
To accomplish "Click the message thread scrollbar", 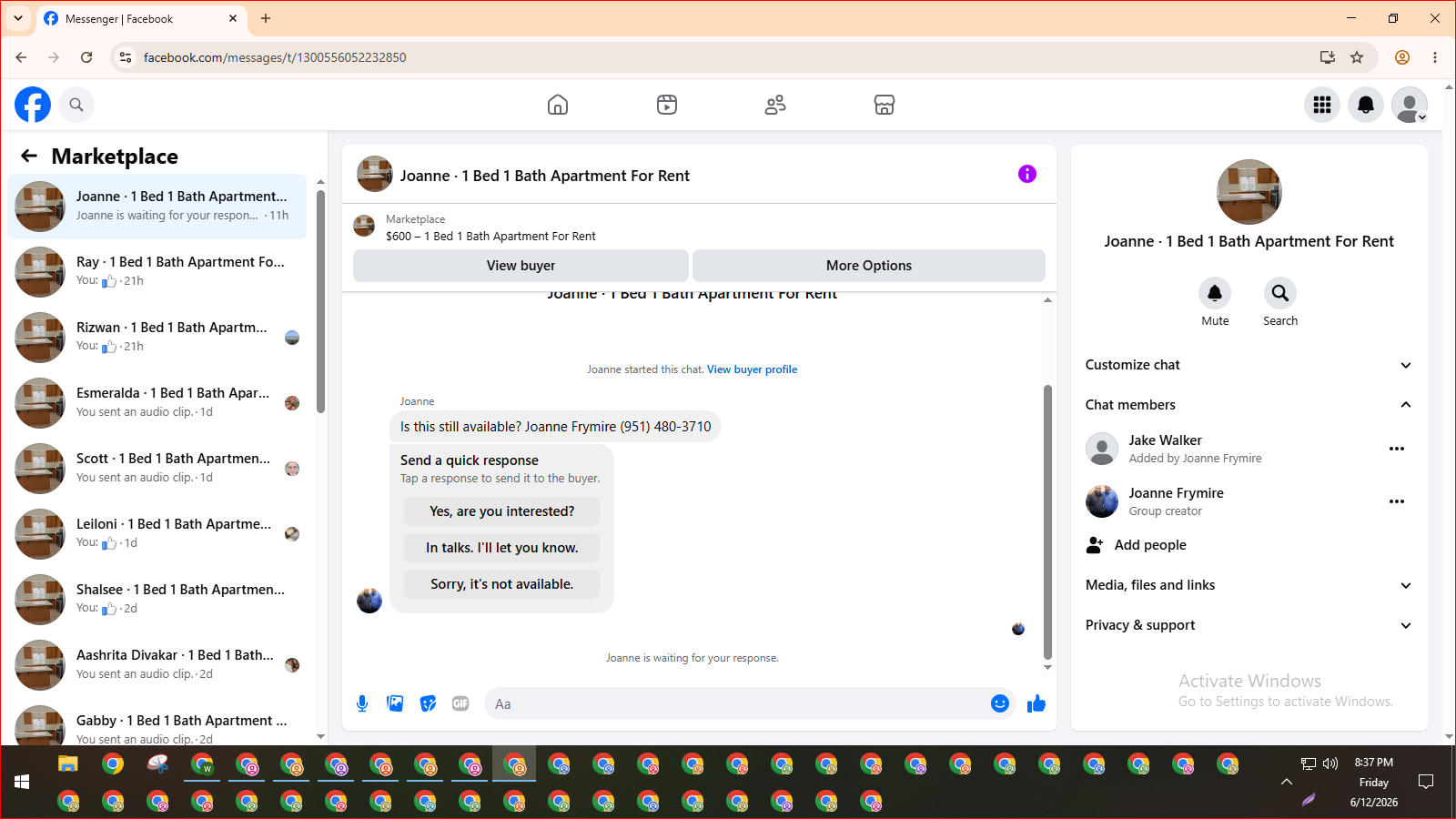I will [1047, 521].
